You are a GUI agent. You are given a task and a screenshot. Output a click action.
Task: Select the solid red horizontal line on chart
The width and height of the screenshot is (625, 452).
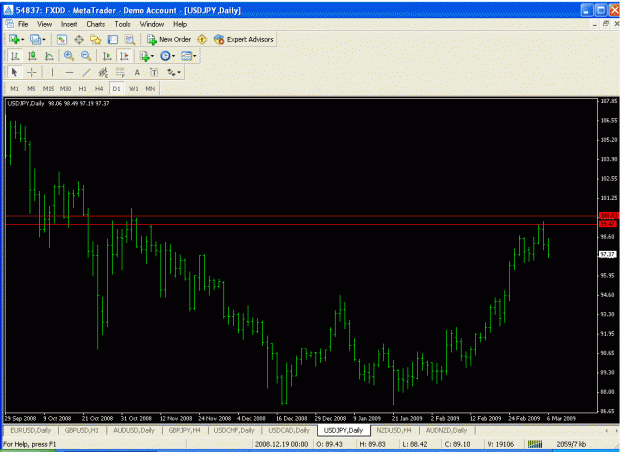tap(301, 225)
